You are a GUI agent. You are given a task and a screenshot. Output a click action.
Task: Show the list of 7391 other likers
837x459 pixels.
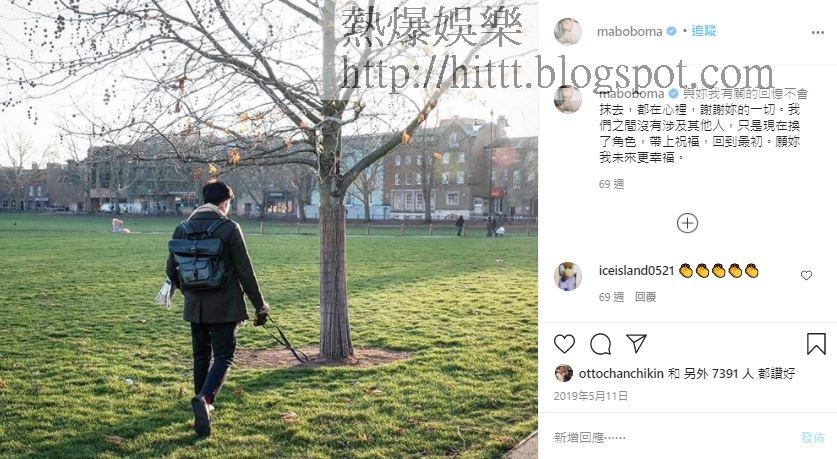coord(718,374)
